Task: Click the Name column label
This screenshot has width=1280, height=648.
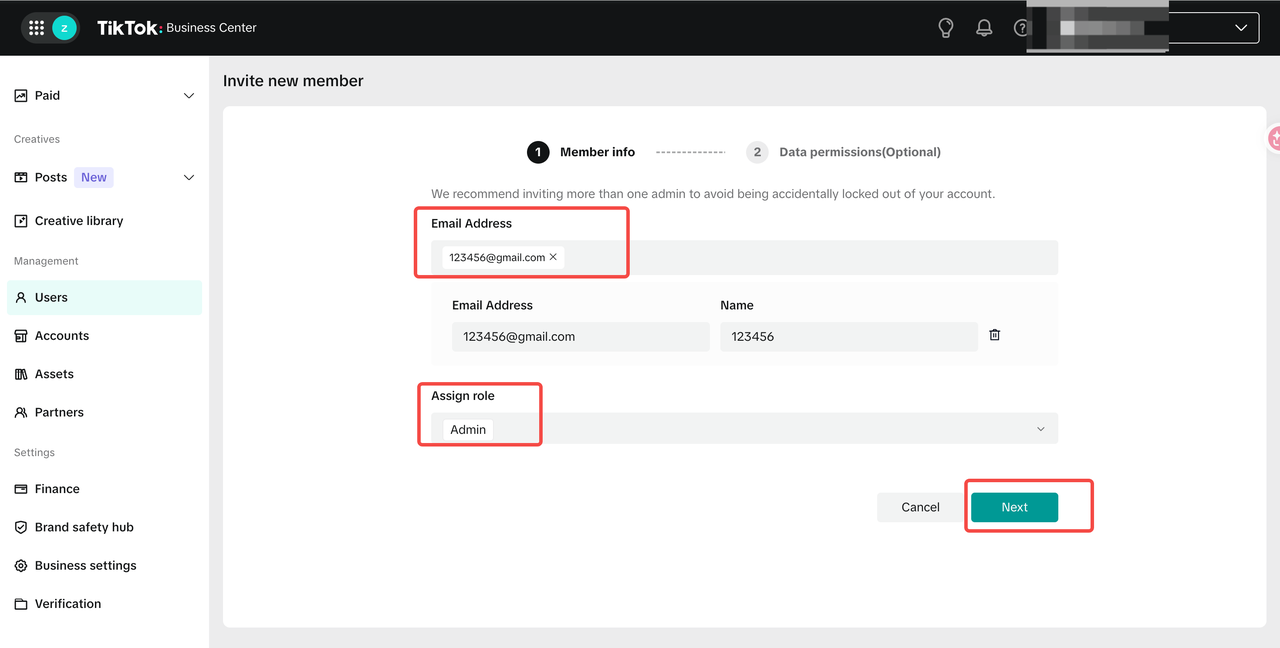Action: click(737, 305)
